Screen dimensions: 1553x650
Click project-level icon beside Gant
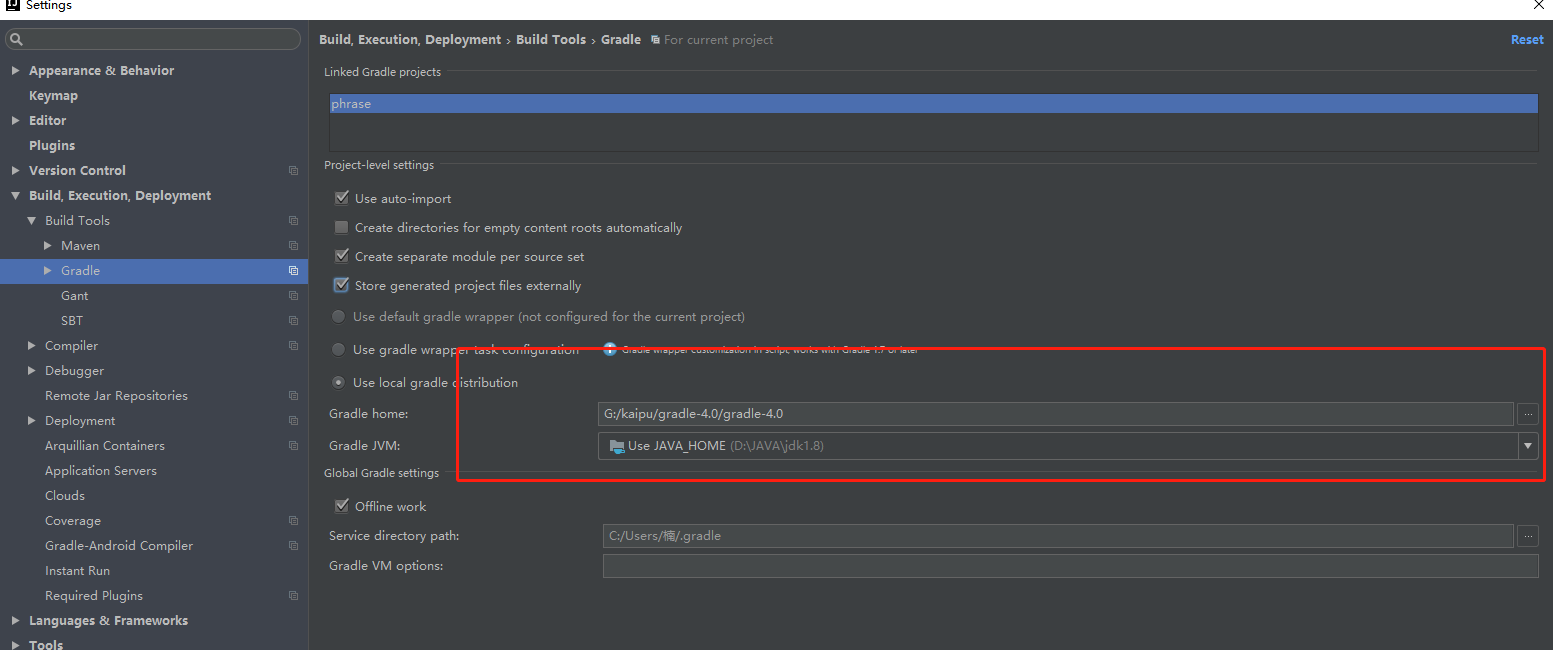click(293, 296)
